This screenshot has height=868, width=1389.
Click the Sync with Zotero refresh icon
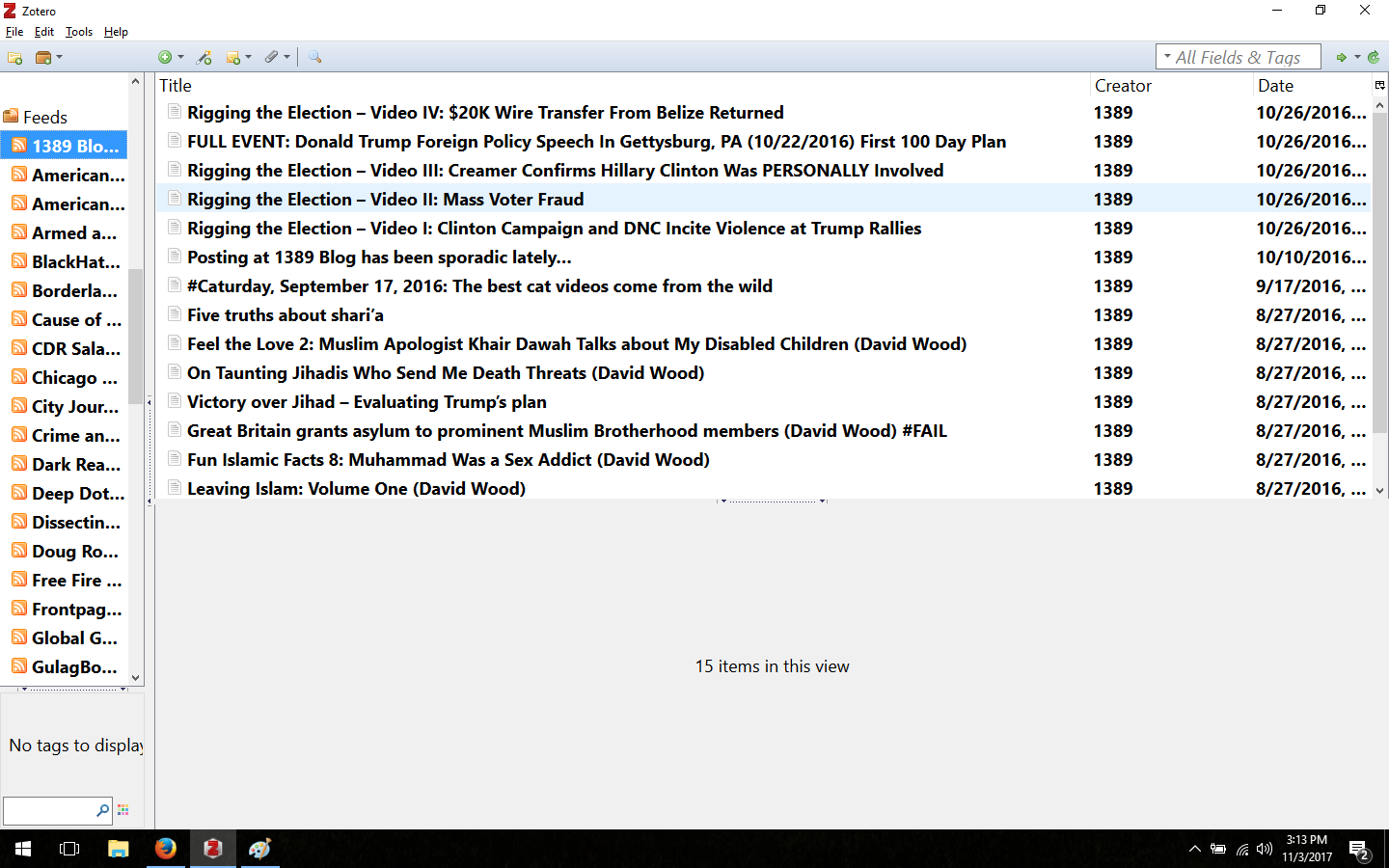[x=1374, y=58]
